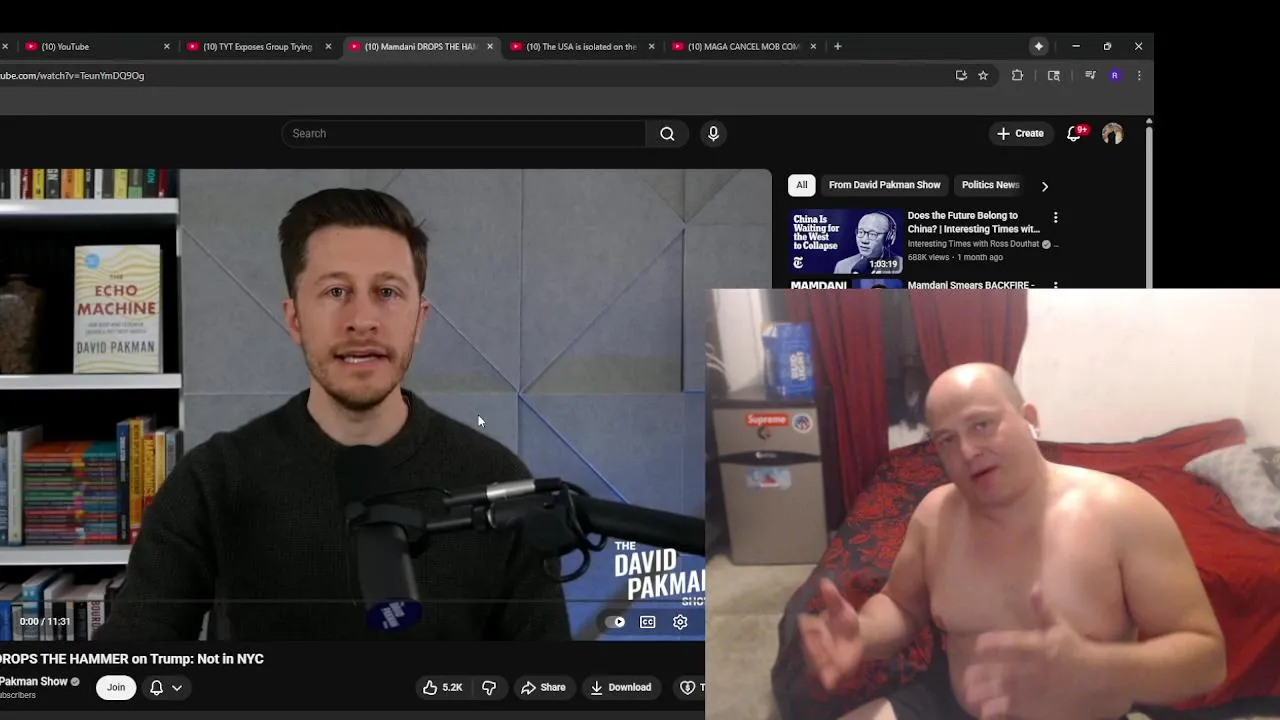Install the app via address bar icon
The height and width of the screenshot is (720, 1280).
[961, 75]
